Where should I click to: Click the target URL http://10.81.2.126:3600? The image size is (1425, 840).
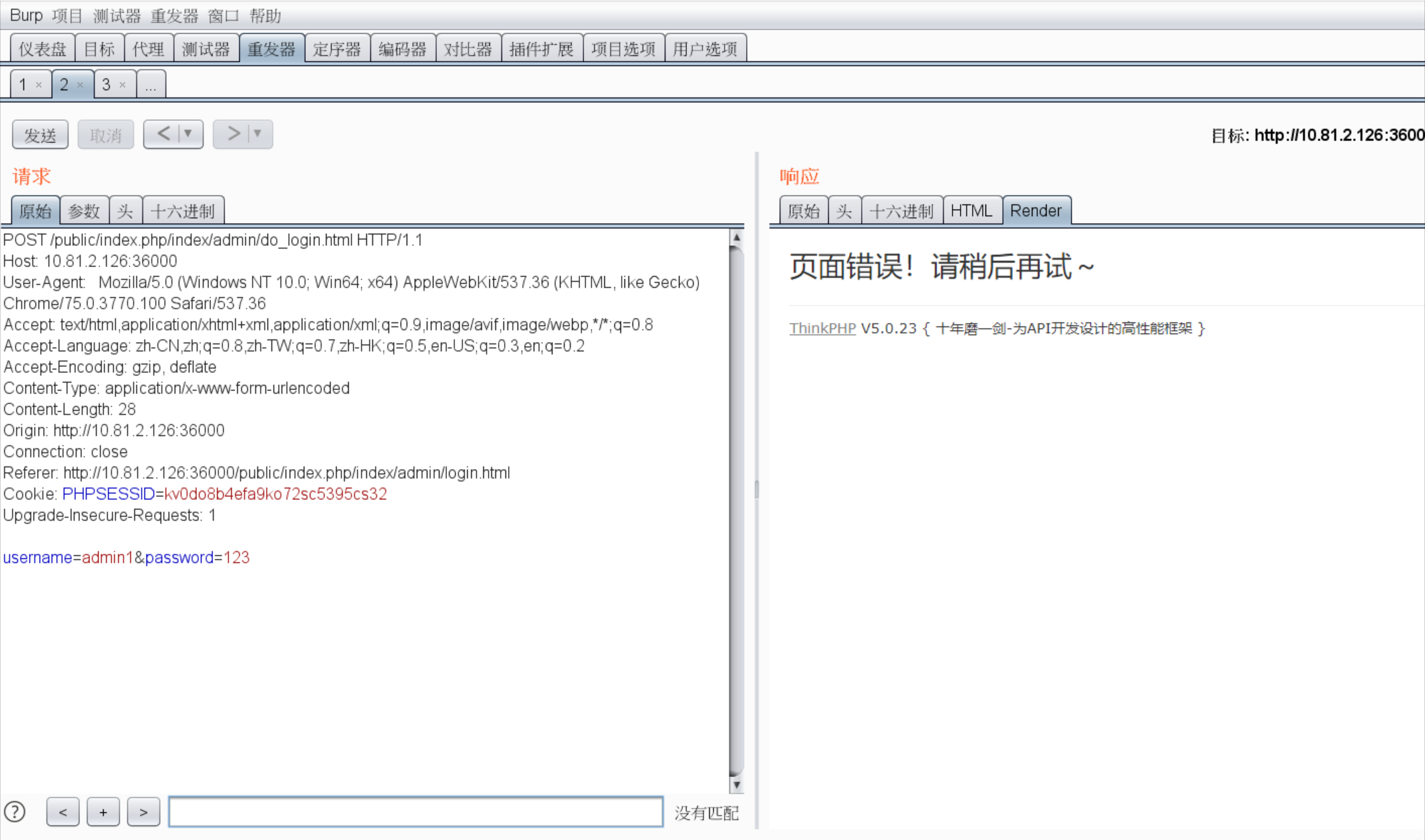tap(1339, 135)
